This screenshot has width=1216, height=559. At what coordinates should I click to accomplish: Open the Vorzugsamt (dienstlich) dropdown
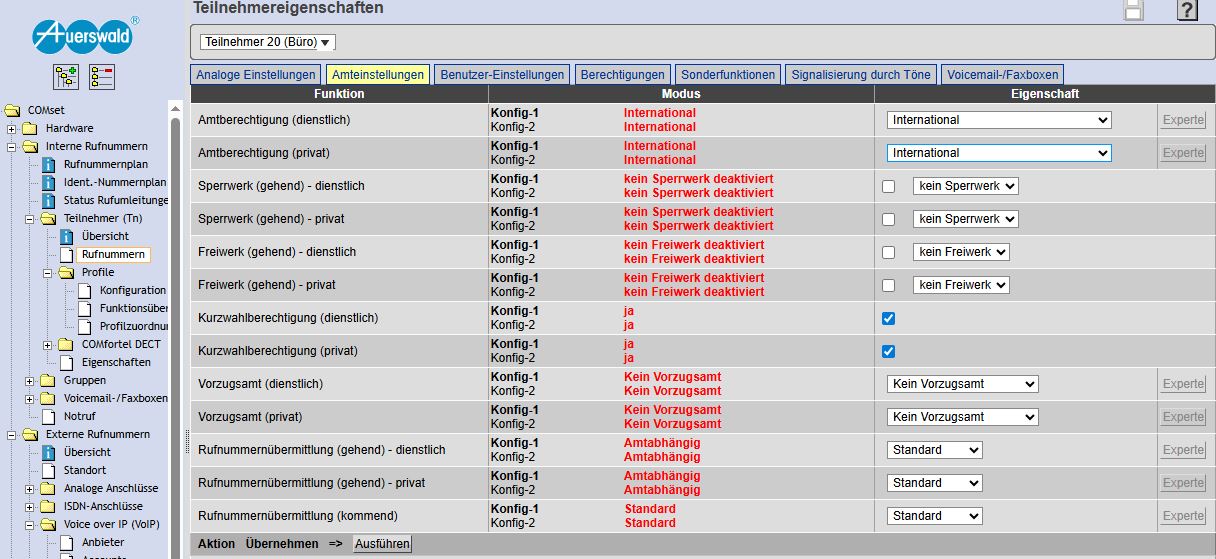(962, 384)
